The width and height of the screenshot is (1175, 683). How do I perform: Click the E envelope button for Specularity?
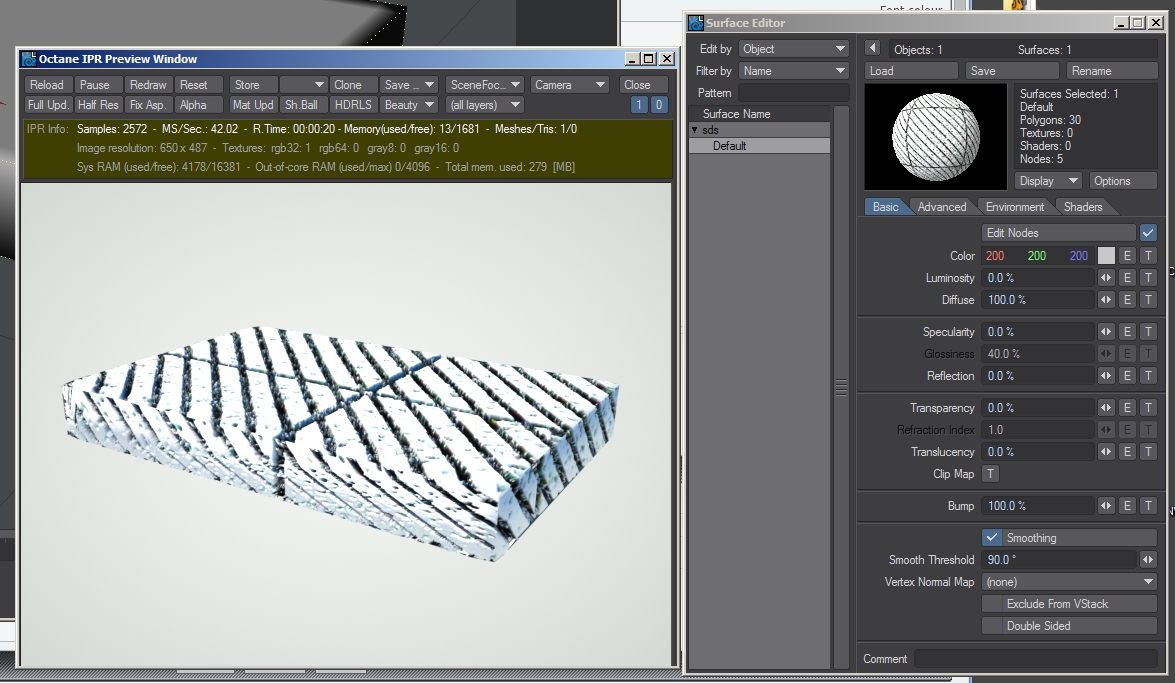tap(1127, 331)
